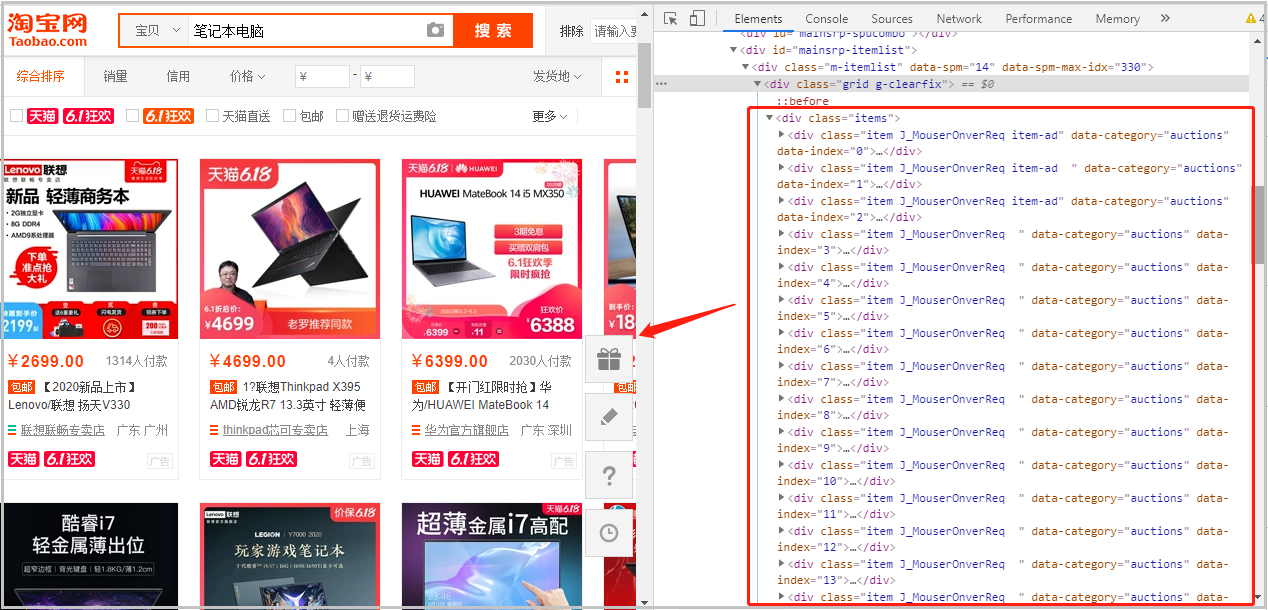Open the 酷睿i7 轻金属薄出位 thumbnail

click(x=90, y=556)
